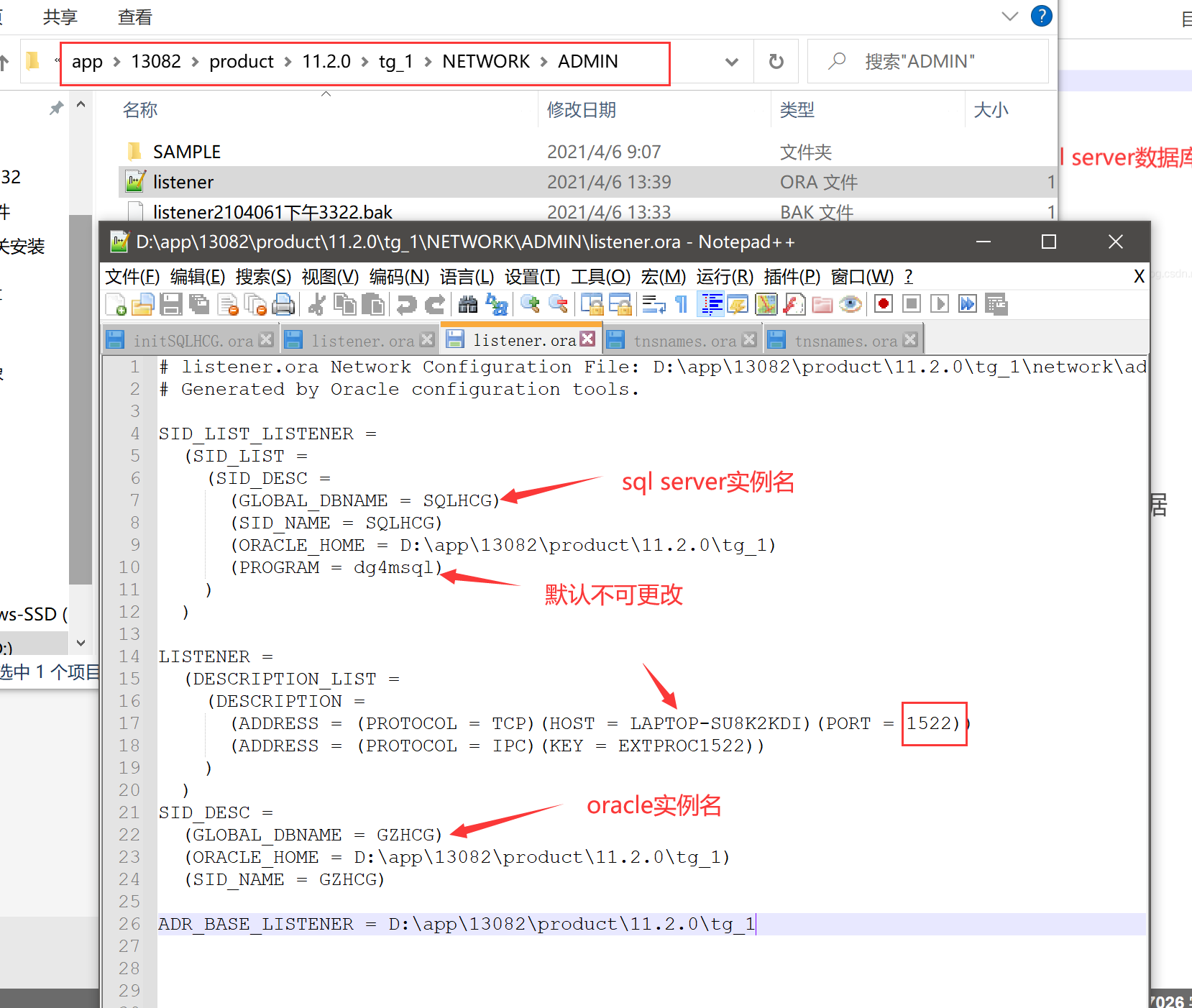Click the 搜索"ADMIN" search box
The width and height of the screenshot is (1192, 1008).
(928, 62)
